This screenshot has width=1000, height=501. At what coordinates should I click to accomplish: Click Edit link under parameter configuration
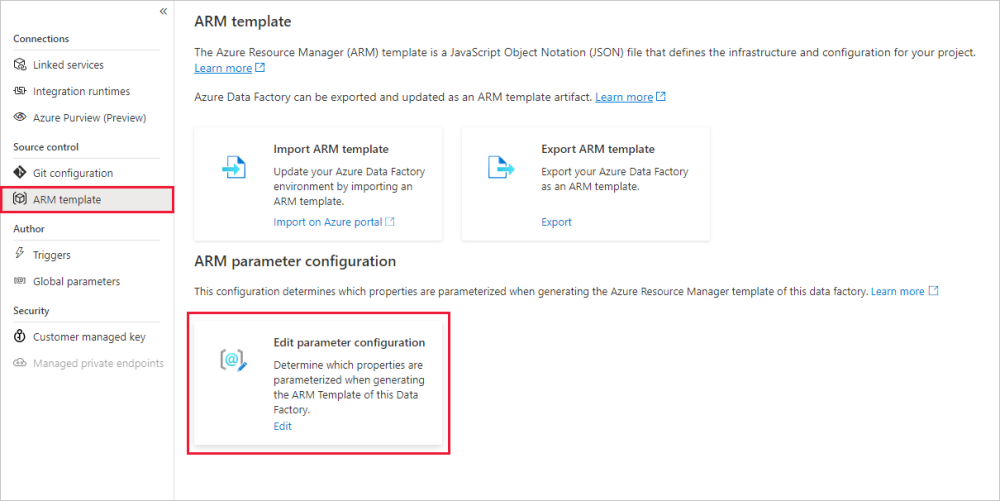283,426
